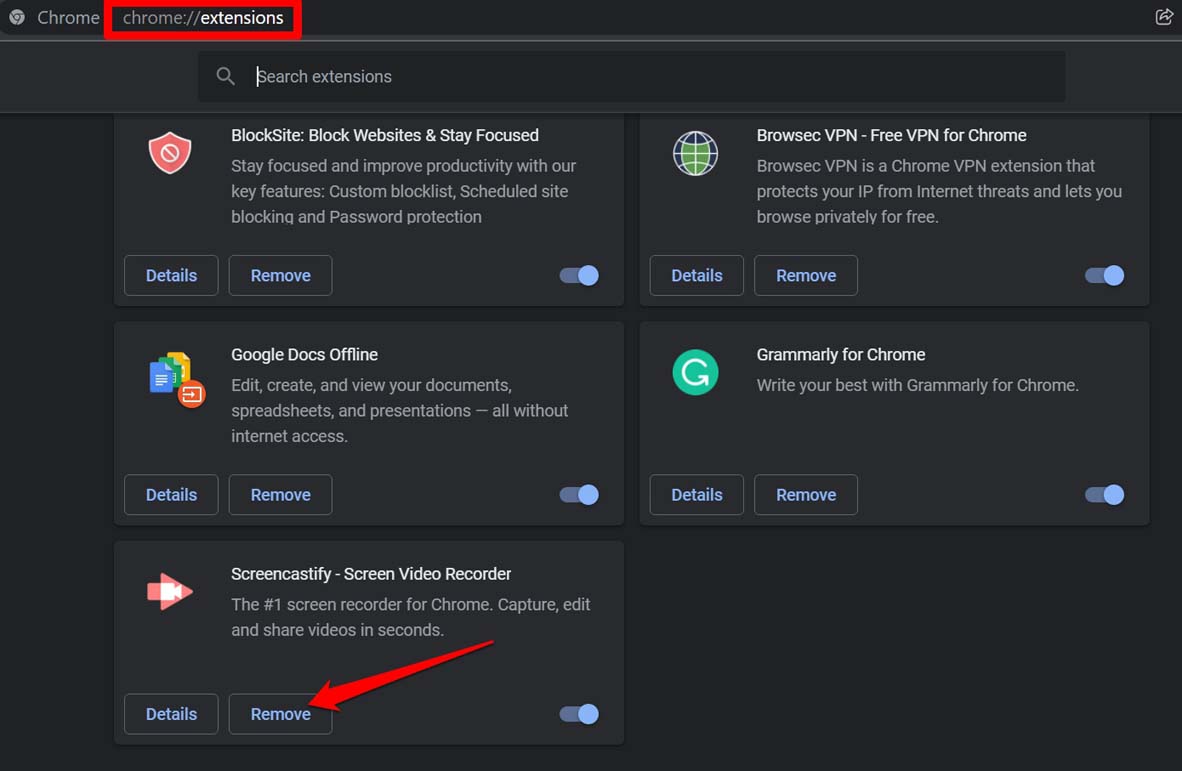
Task: Remove Screencastify from Chrome
Action: 280,713
